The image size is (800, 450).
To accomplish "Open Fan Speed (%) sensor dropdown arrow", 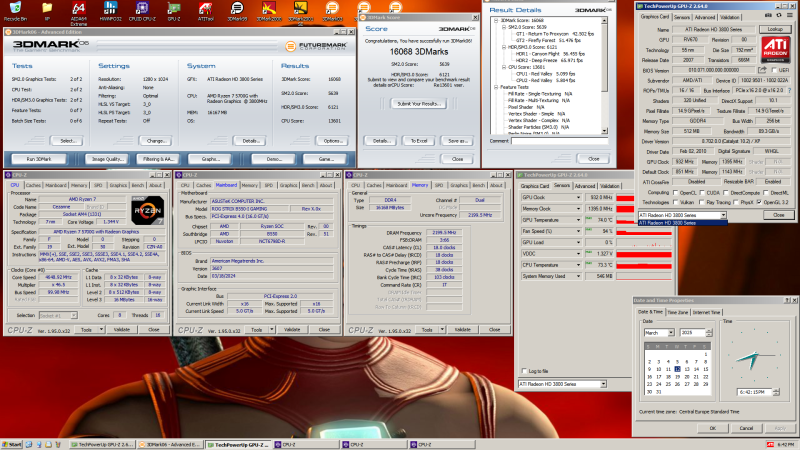I will point(578,231).
